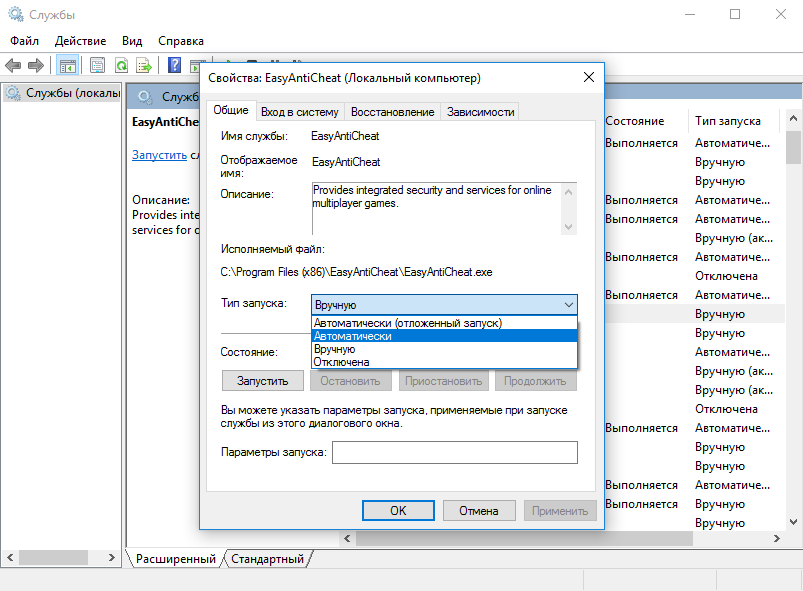The height and width of the screenshot is (591, 803).
Task: Click the executable path C:\Program Files (x86)\EasyAntiCheat text
Action: tap(356, 272)
